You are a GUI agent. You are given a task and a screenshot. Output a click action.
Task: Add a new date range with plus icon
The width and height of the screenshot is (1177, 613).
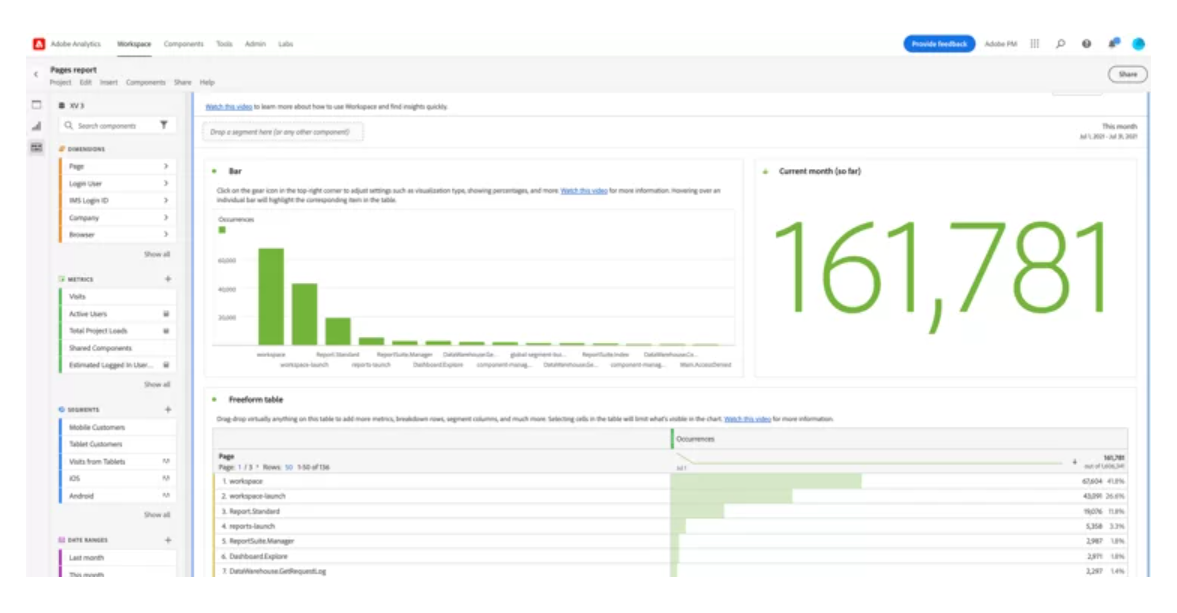click(167, 540)
